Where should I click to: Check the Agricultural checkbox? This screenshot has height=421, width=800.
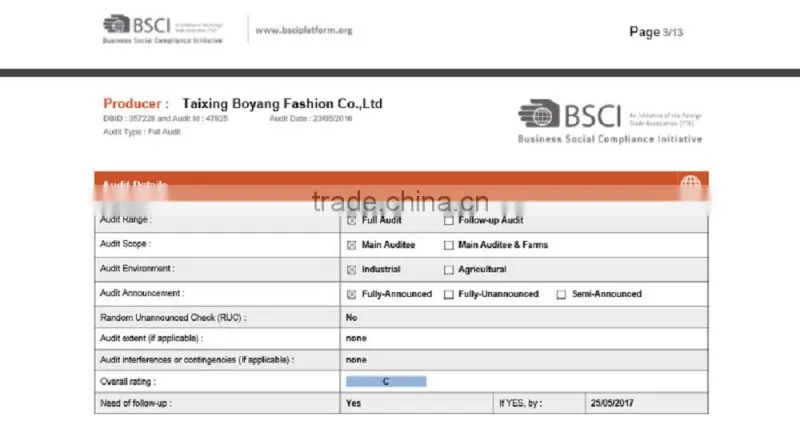pyautogui.click(x=448, y=269)
